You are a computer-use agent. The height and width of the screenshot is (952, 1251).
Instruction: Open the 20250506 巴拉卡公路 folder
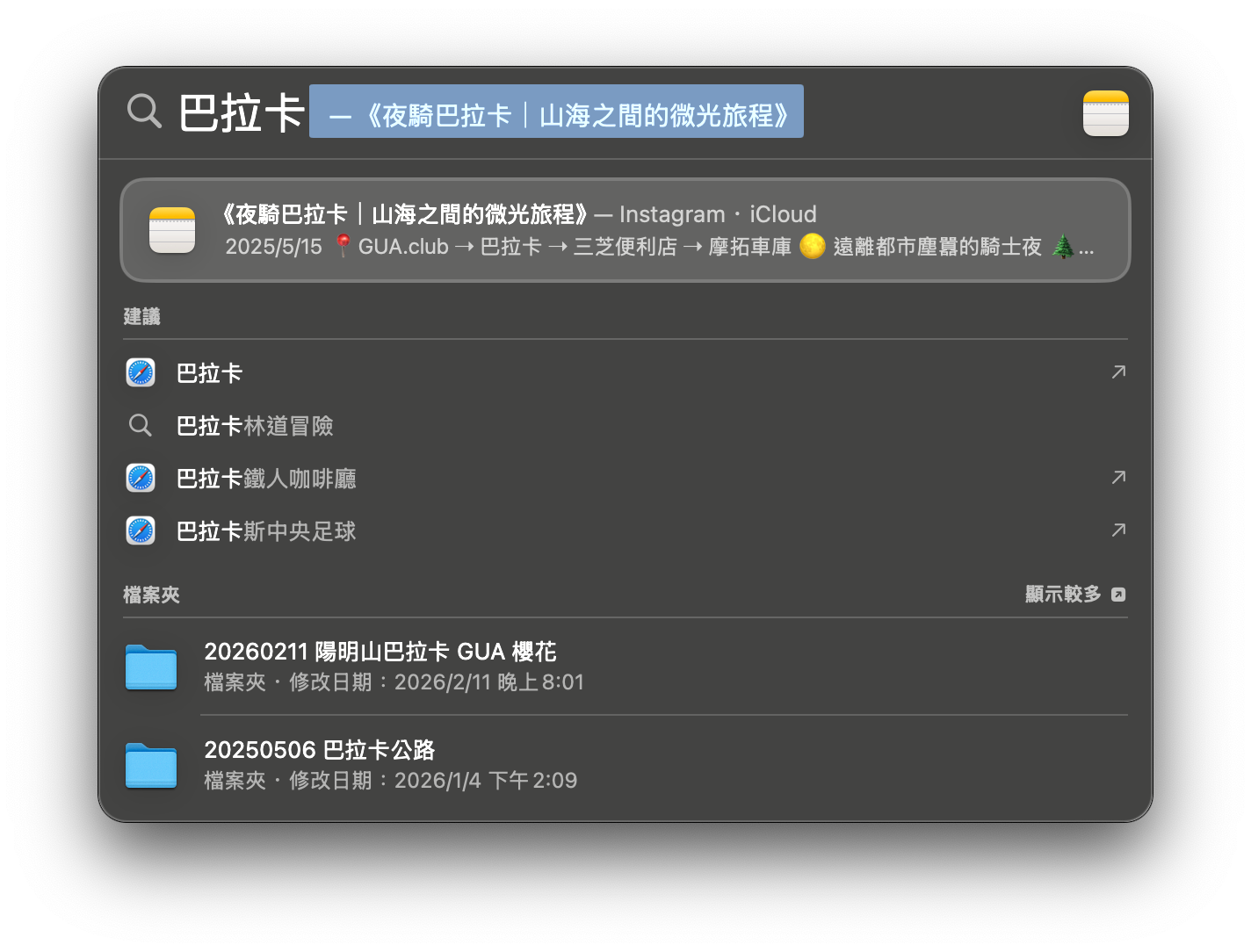click(320, 750)
